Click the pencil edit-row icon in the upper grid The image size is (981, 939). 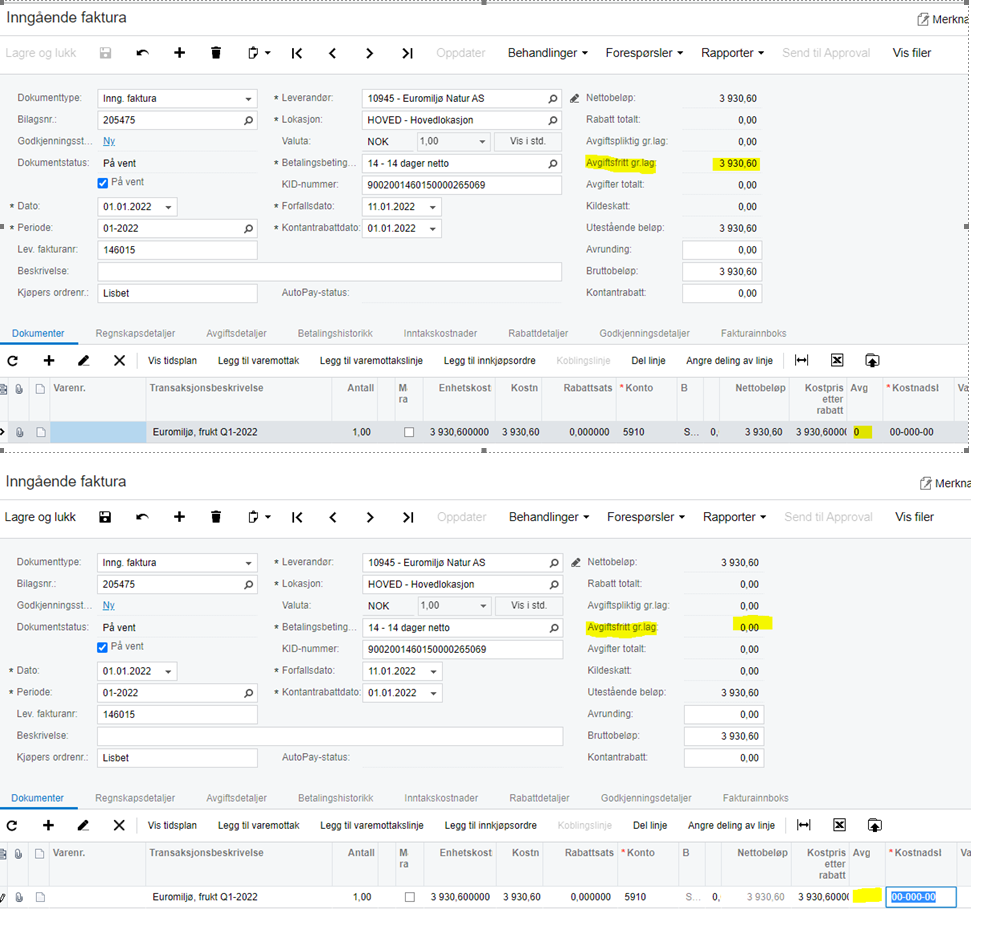(x=84, y=360)
